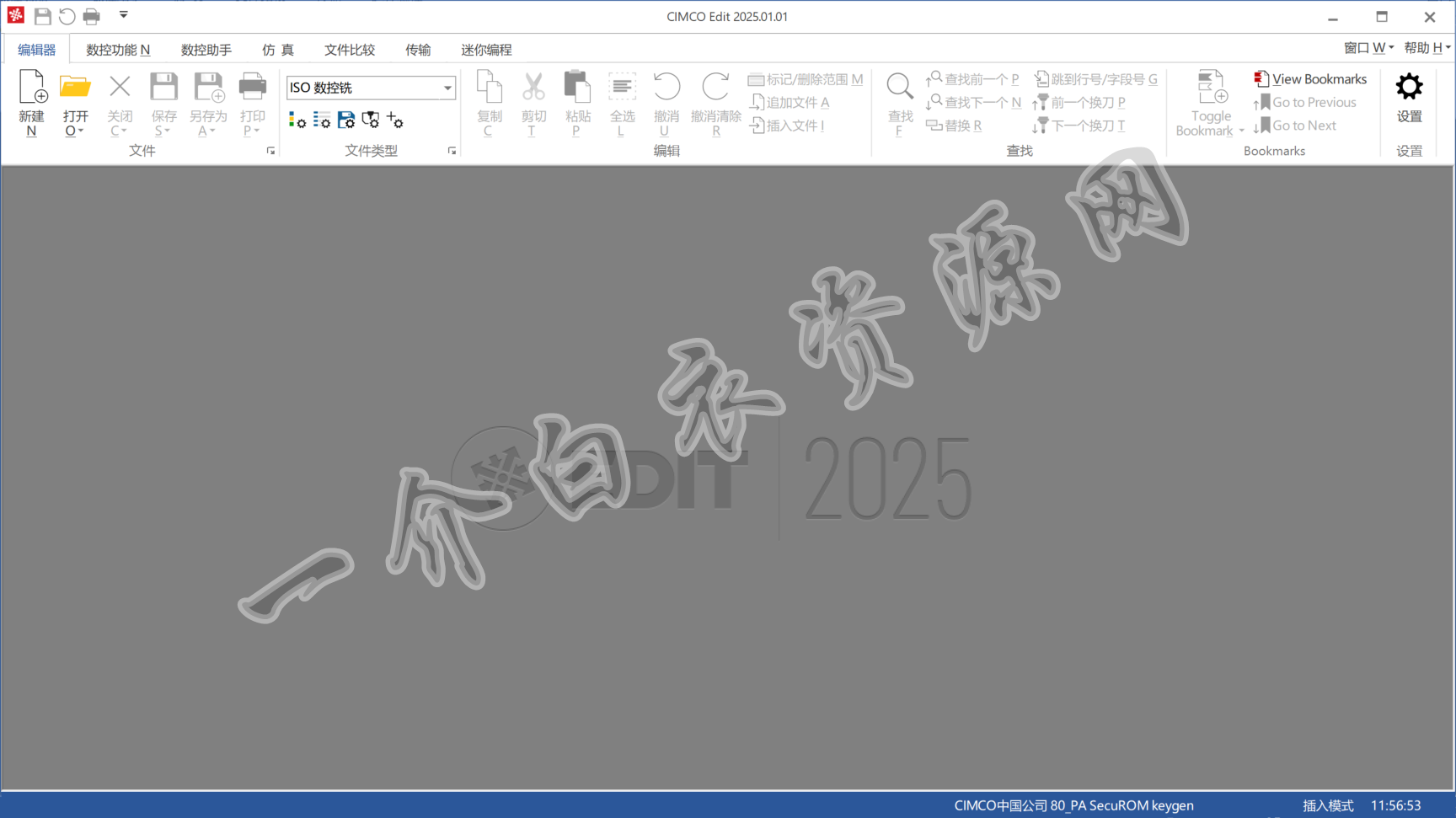1456x818 pixels.
Task: Click the colored machine-type setup icon
Action: (x=297, y=120)
